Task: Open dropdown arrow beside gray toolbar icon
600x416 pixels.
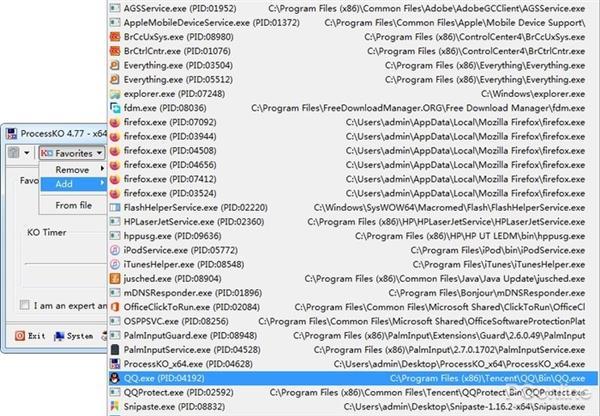Action: 27,153
